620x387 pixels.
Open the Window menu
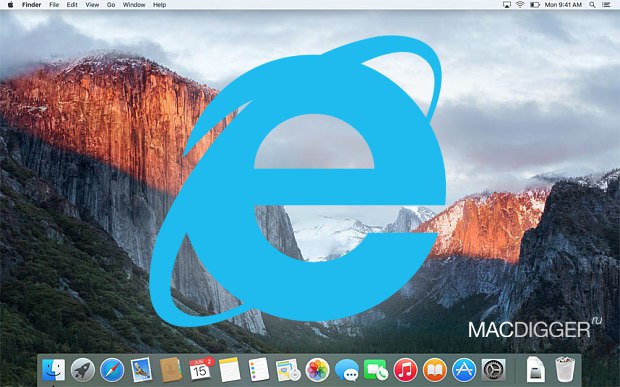click(x=134, y=5)
